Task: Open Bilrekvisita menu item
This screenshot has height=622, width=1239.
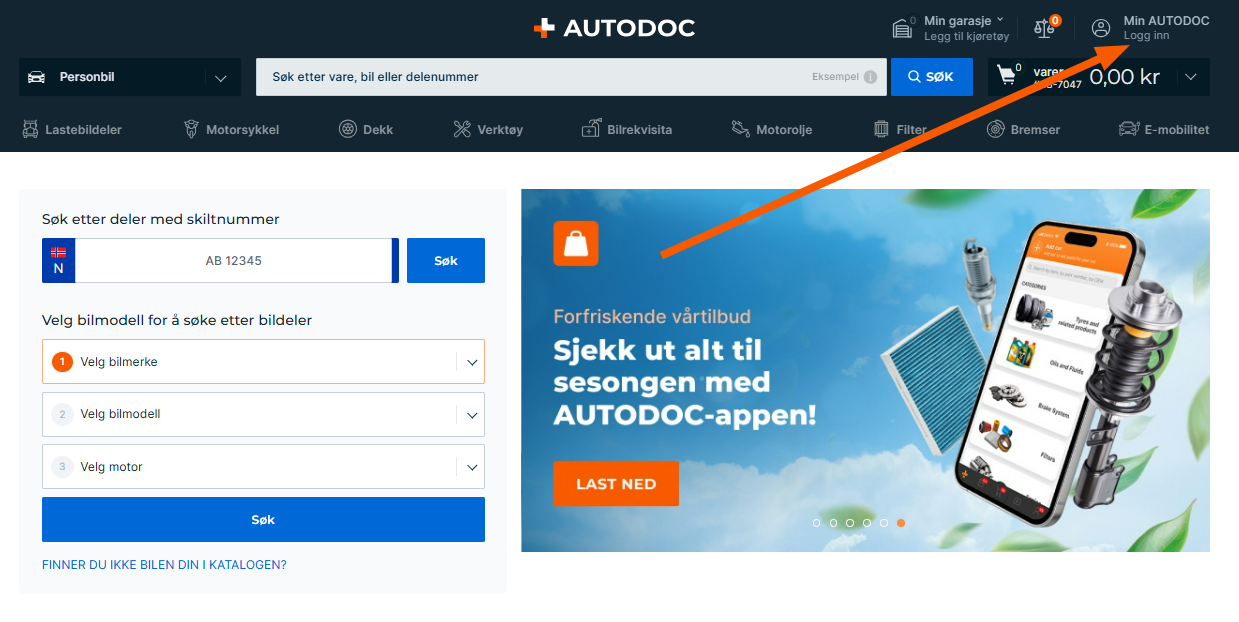Action: [x=627, y=129]
